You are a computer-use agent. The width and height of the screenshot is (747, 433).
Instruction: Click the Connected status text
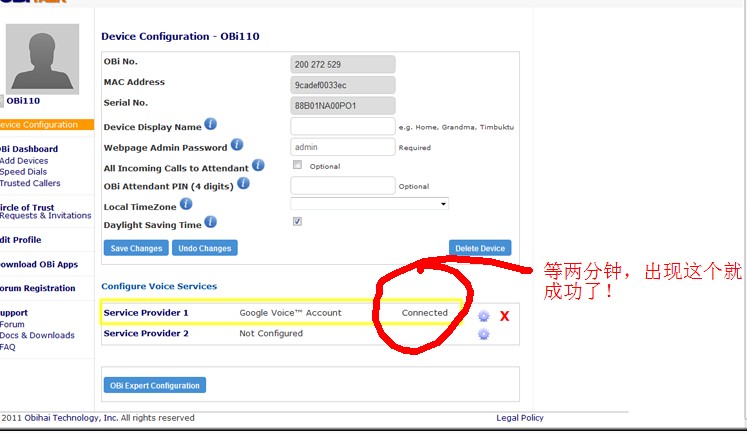coord(424,313)
